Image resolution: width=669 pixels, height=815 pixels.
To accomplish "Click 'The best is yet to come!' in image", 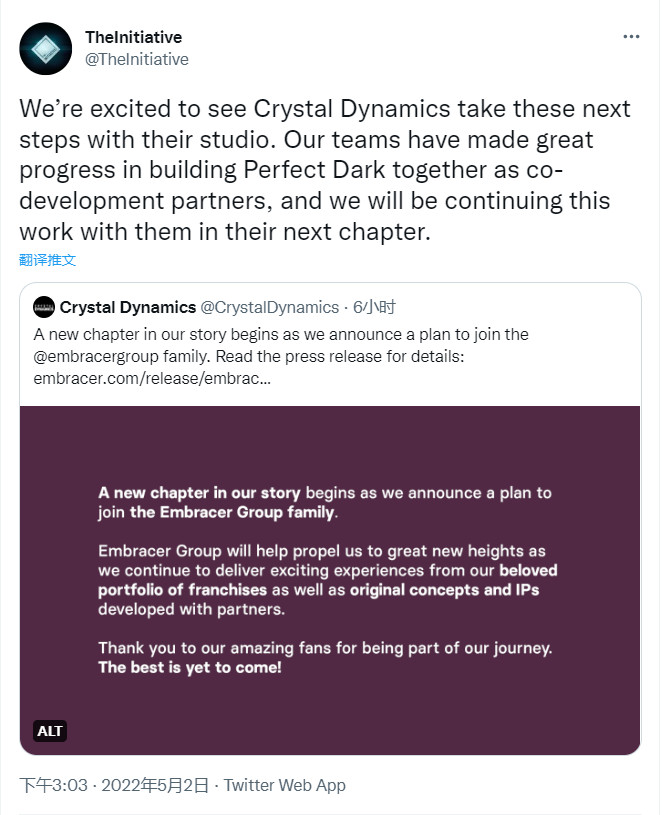I will 190,667.
